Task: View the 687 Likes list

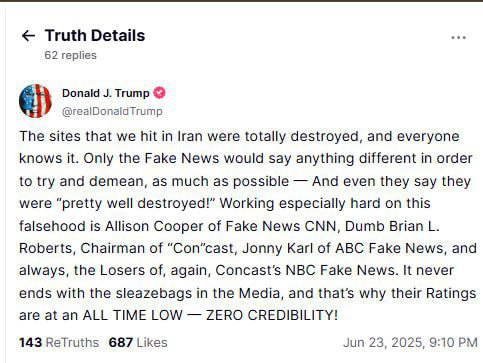Action: (138, 342)
